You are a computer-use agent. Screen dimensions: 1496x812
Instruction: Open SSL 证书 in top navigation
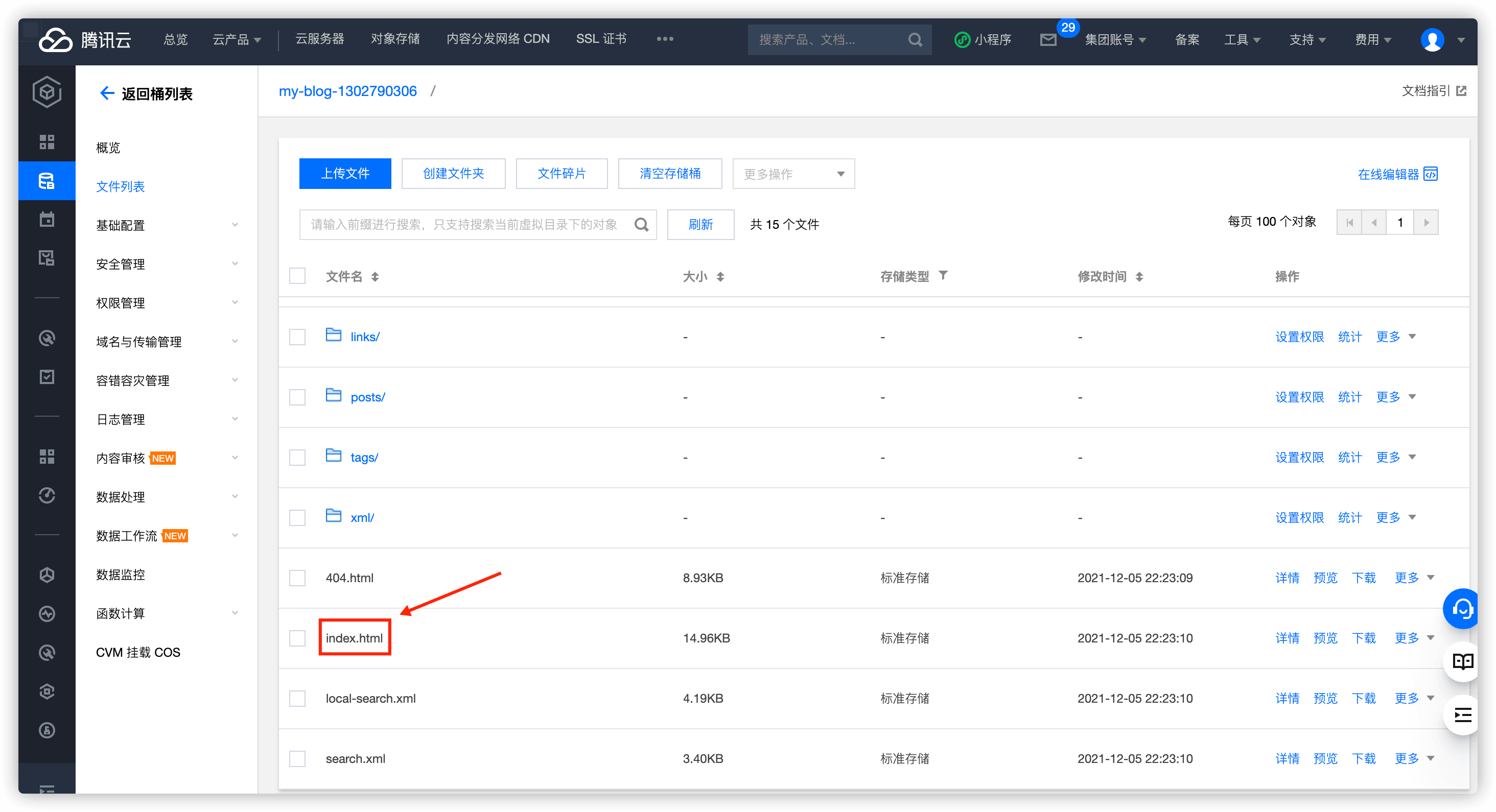click(601, 39)
